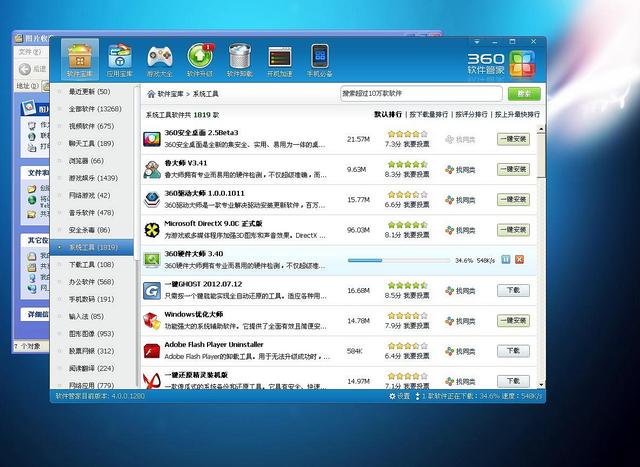Screen dimensions: 640x467
Task: Click the 360硬件大师 app icon
Action: (x=152, y=260)
